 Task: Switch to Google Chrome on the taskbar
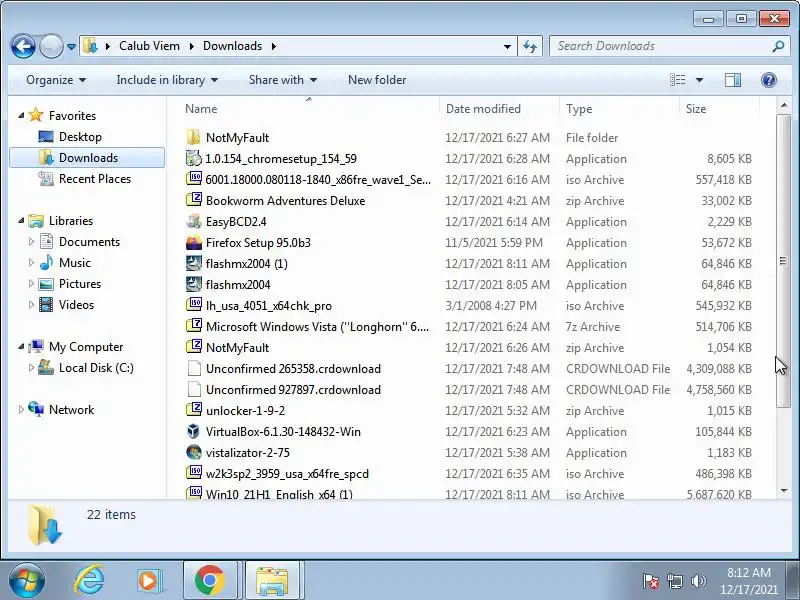click(x=210, y=581)
